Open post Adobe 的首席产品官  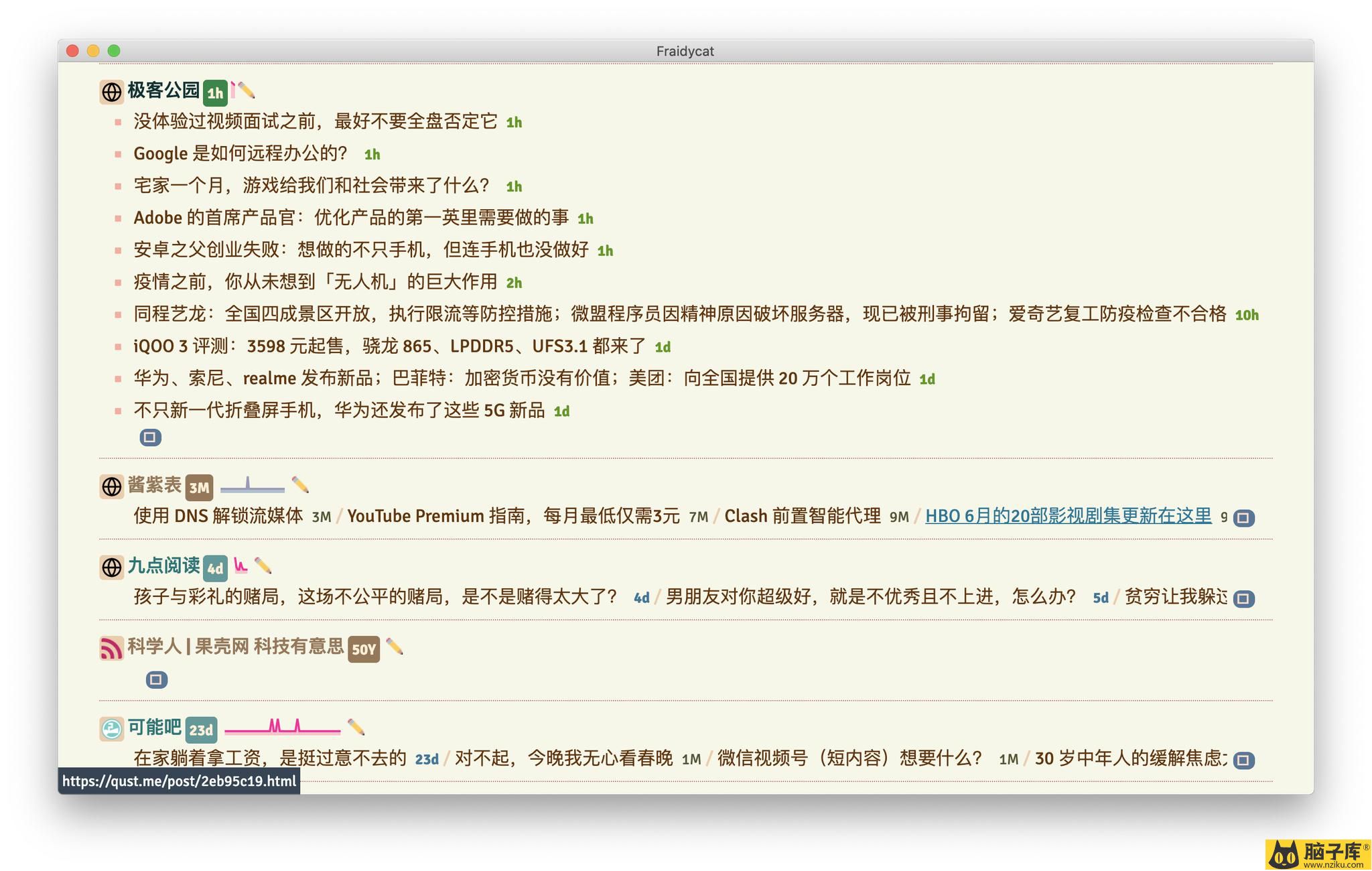(352, 218)
